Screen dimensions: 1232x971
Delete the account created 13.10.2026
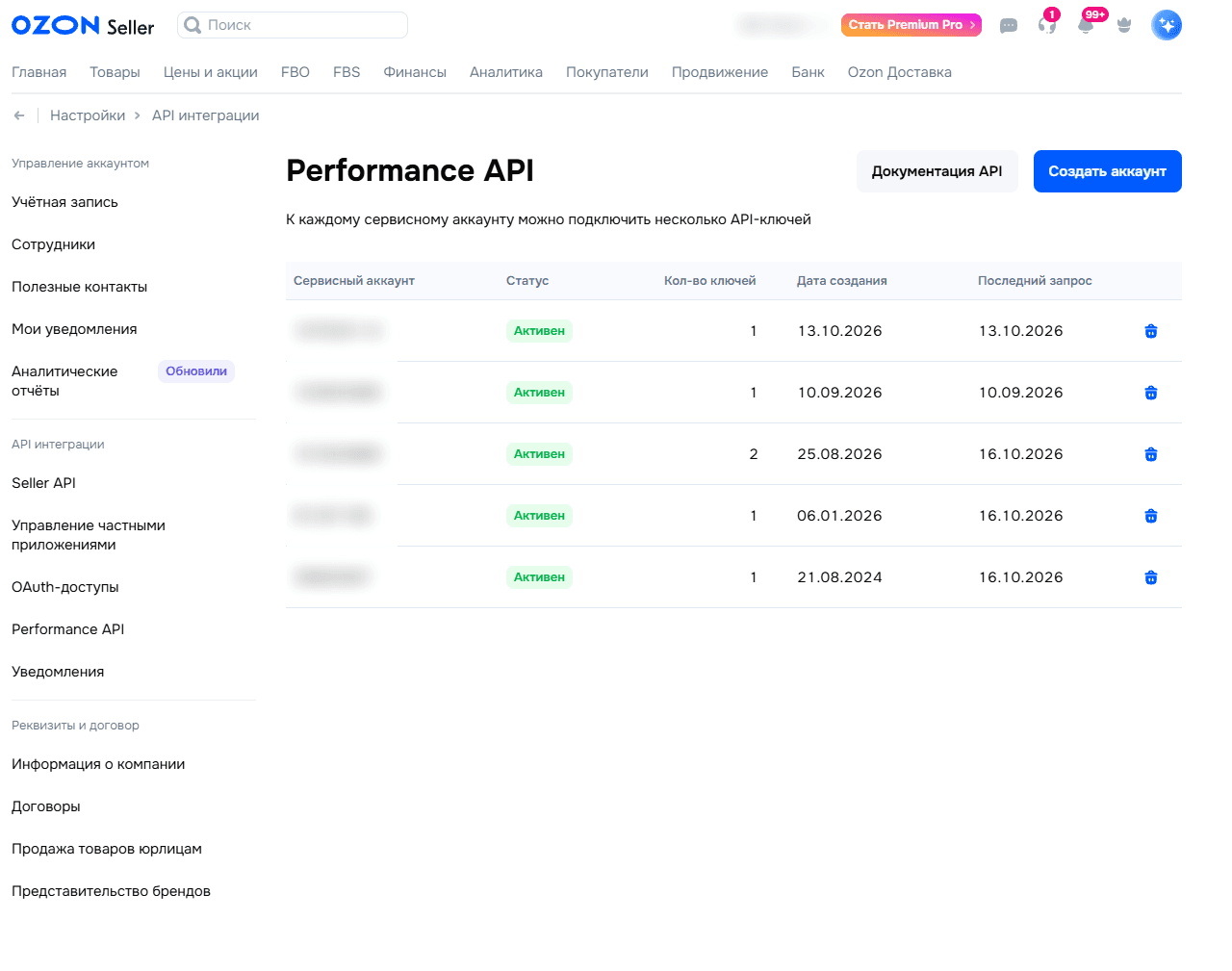coord(1151,331)
